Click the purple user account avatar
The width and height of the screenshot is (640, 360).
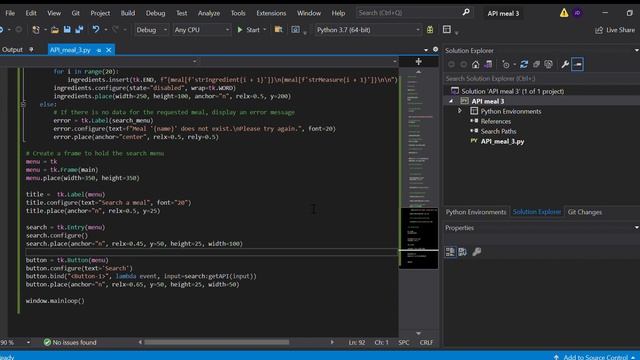tap(578, 13)
